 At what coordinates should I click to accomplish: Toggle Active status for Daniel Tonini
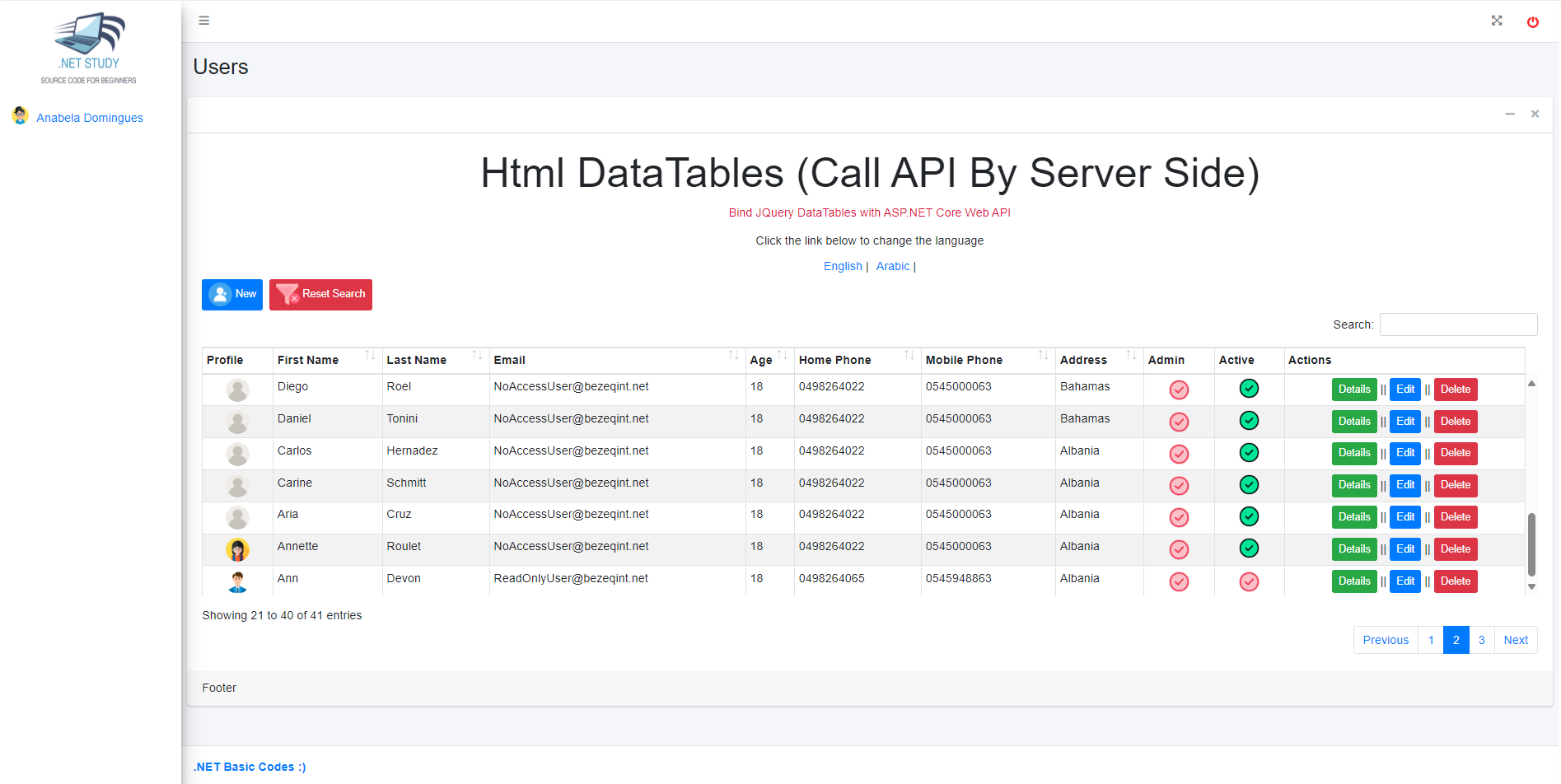coord(1249,421)
